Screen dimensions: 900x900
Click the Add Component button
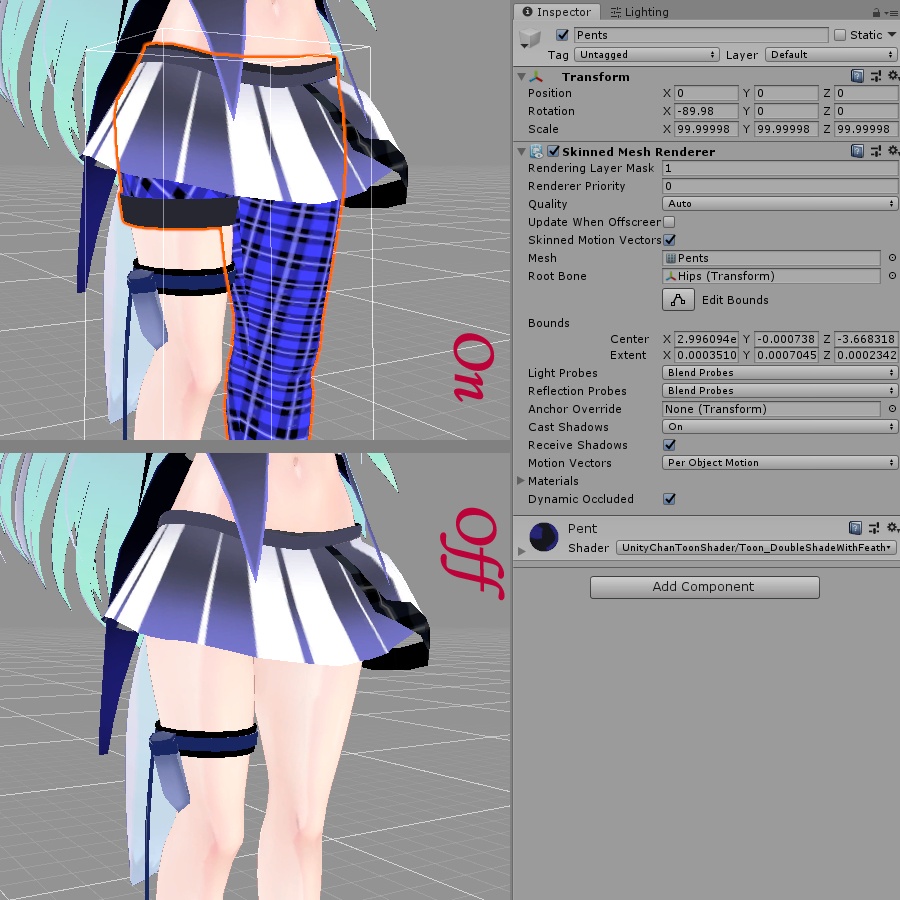point(704,588)
